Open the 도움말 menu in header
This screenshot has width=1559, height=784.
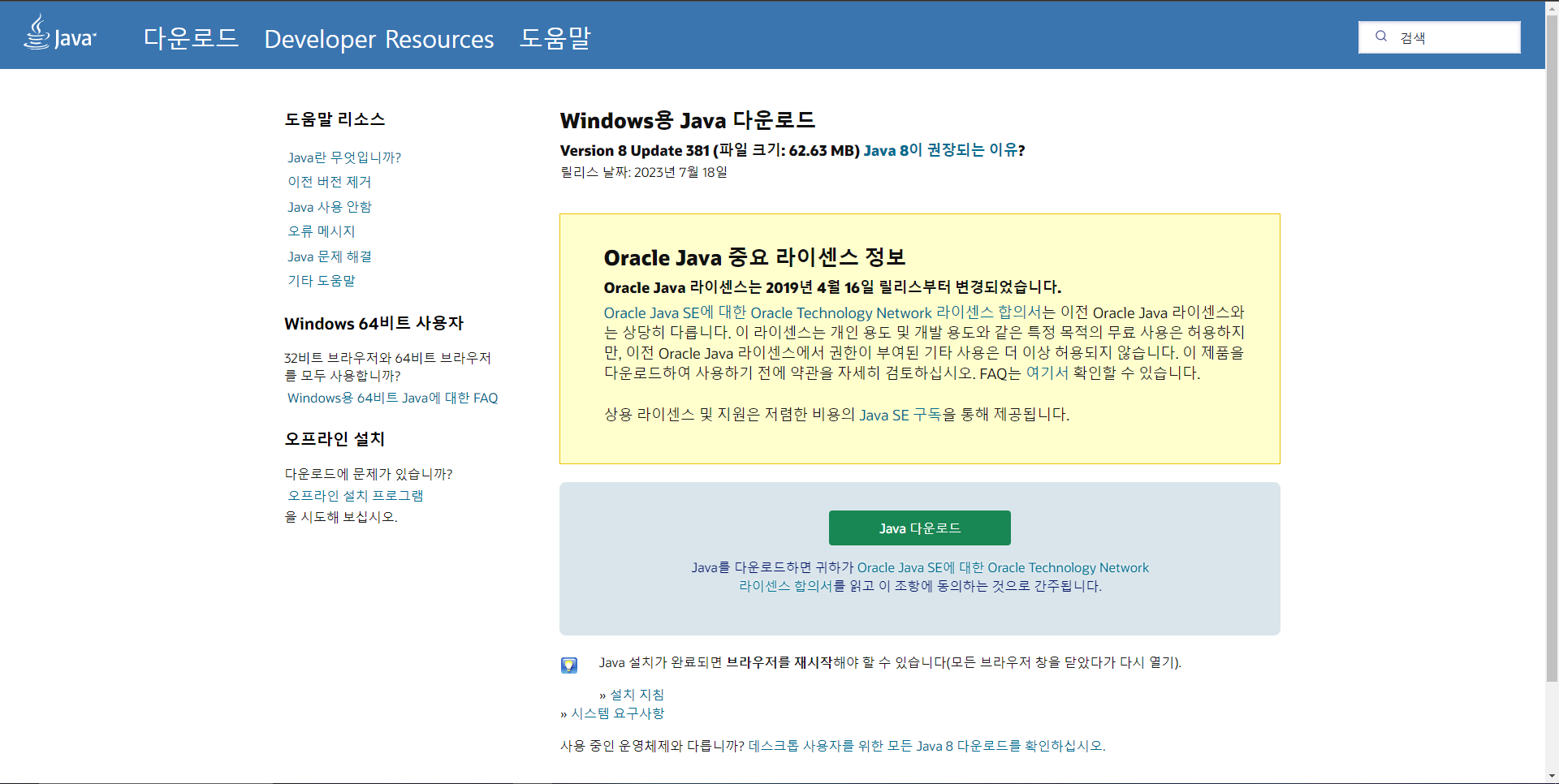click(x=555, y=38)
